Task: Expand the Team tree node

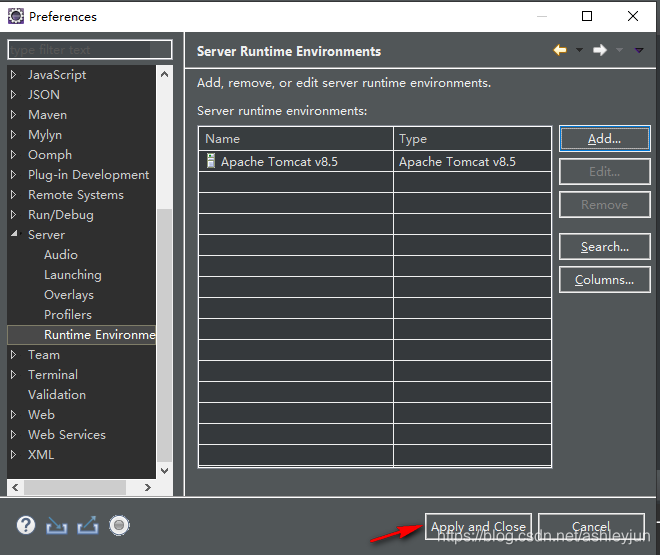Action: [13, 355]
